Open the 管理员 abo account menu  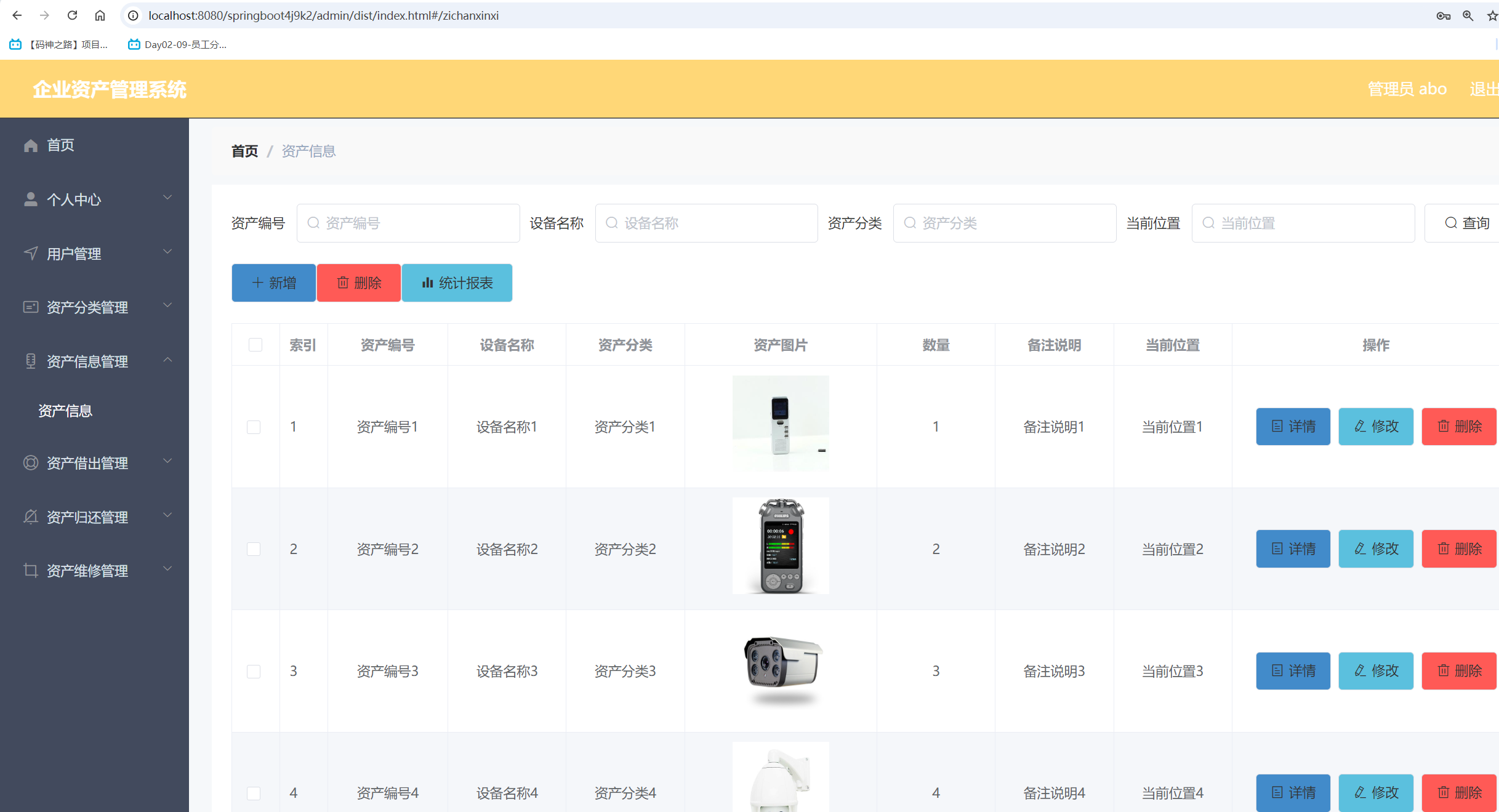[x=1407, y=89]
